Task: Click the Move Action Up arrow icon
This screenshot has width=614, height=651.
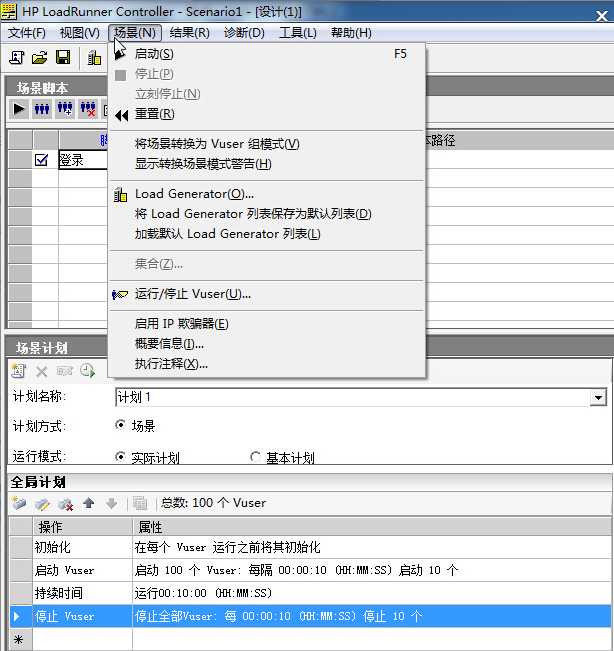Action: pos(88,503)
